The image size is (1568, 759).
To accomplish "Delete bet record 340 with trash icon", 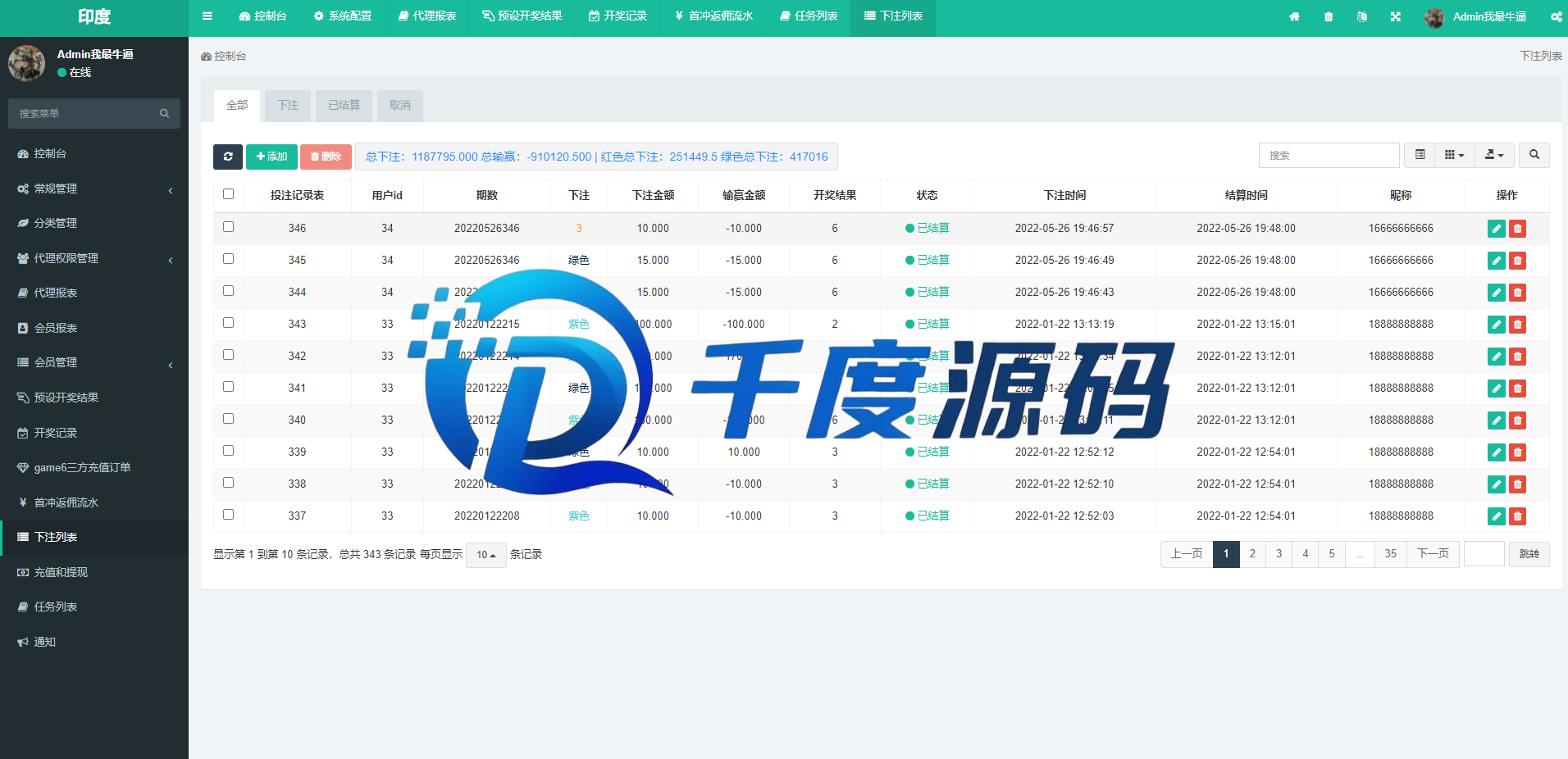I will [1518, 420].
